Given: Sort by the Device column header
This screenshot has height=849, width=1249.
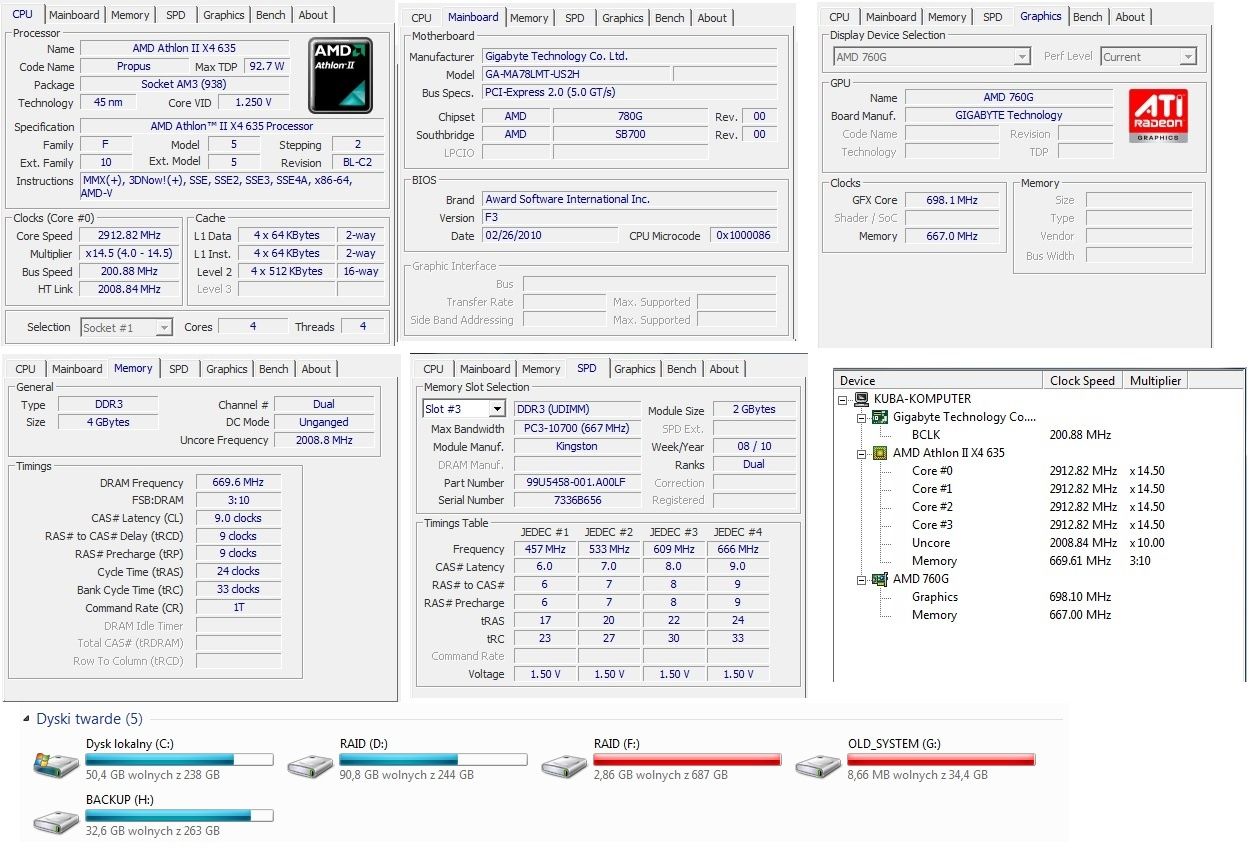Looking at the screenshot, I should 938,380.
